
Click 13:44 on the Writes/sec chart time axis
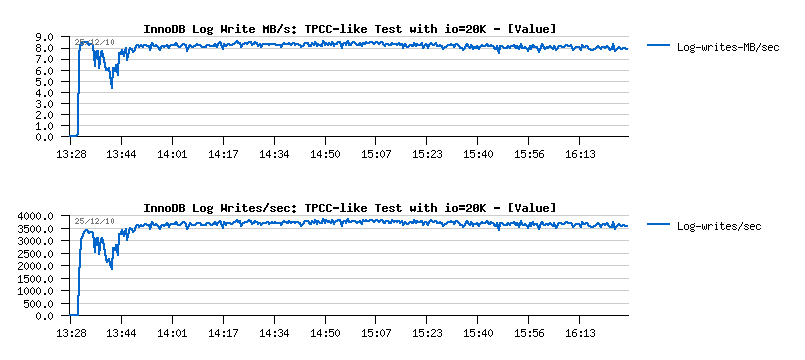122,334
